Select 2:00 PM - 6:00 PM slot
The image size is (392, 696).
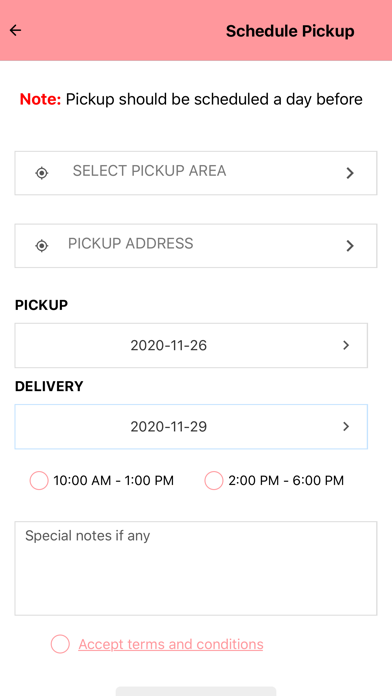214,481
